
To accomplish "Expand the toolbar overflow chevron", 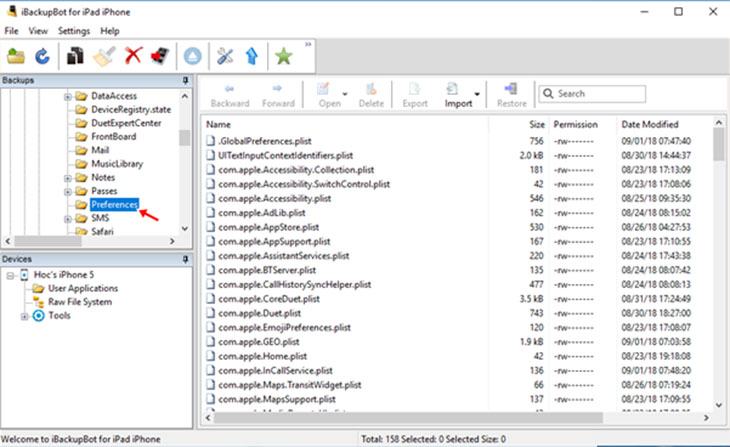I will tap(308, 44).
